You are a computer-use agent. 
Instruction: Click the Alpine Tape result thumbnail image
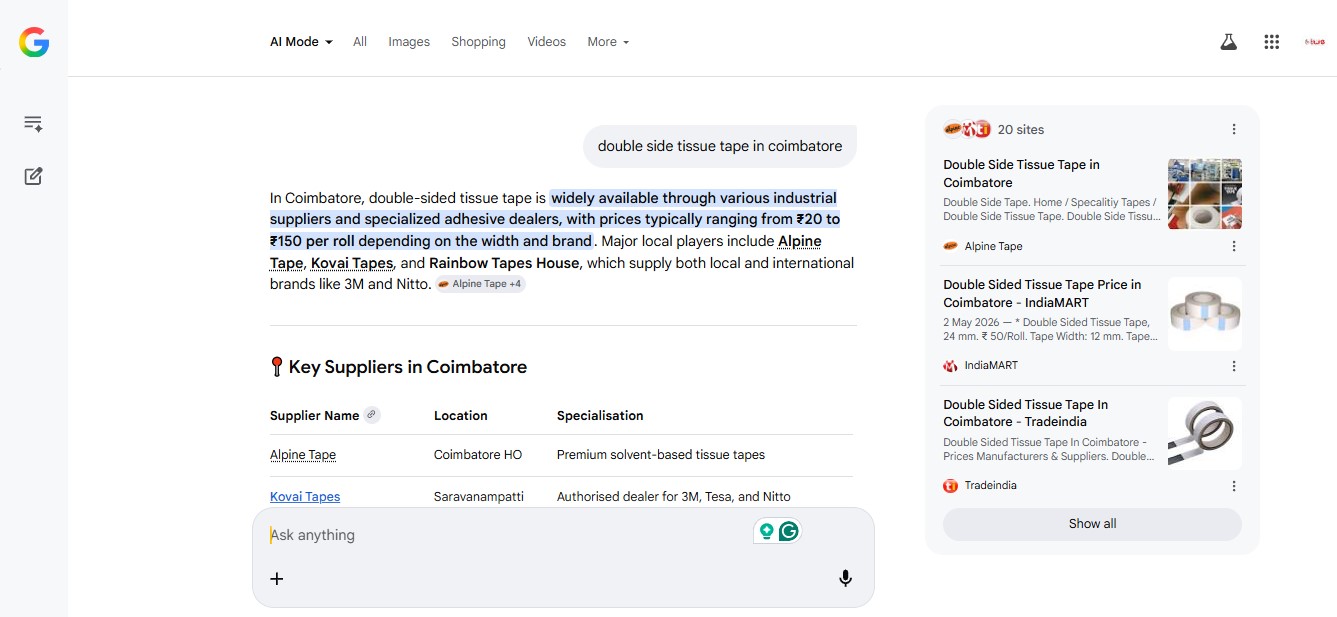point(1205,193)
